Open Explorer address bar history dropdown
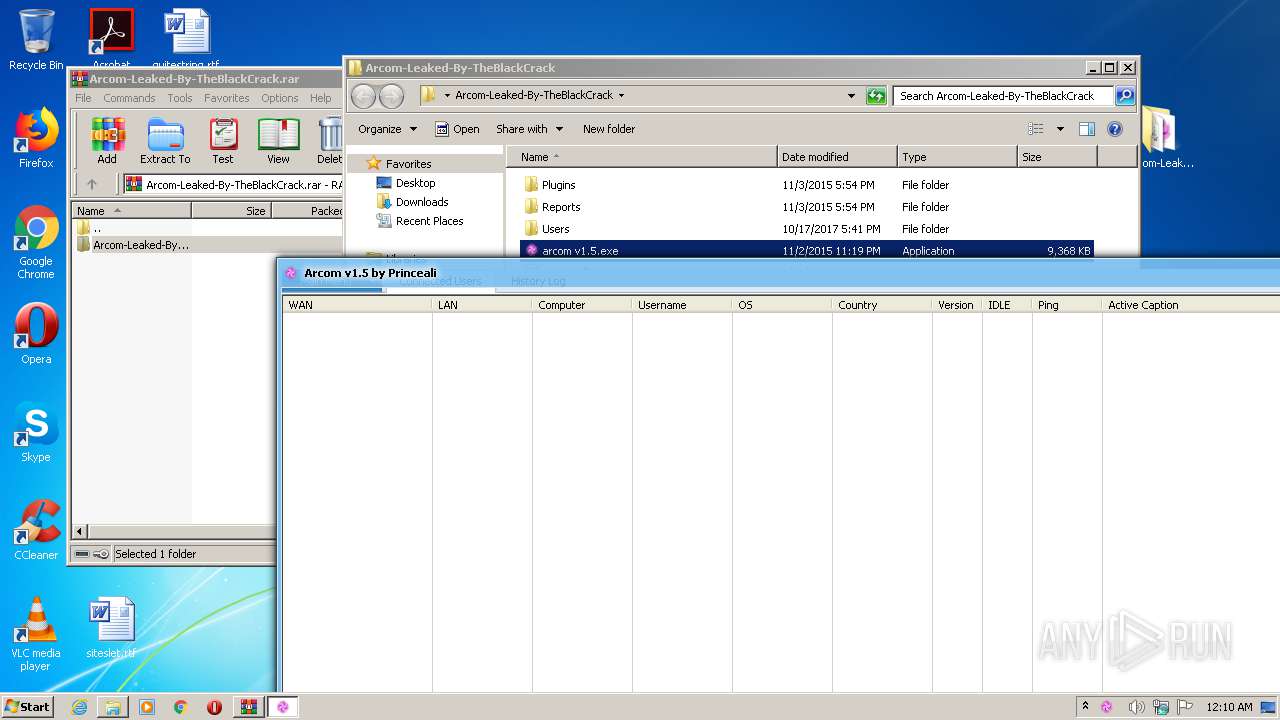1280x720 pixels. pos(851,96)
